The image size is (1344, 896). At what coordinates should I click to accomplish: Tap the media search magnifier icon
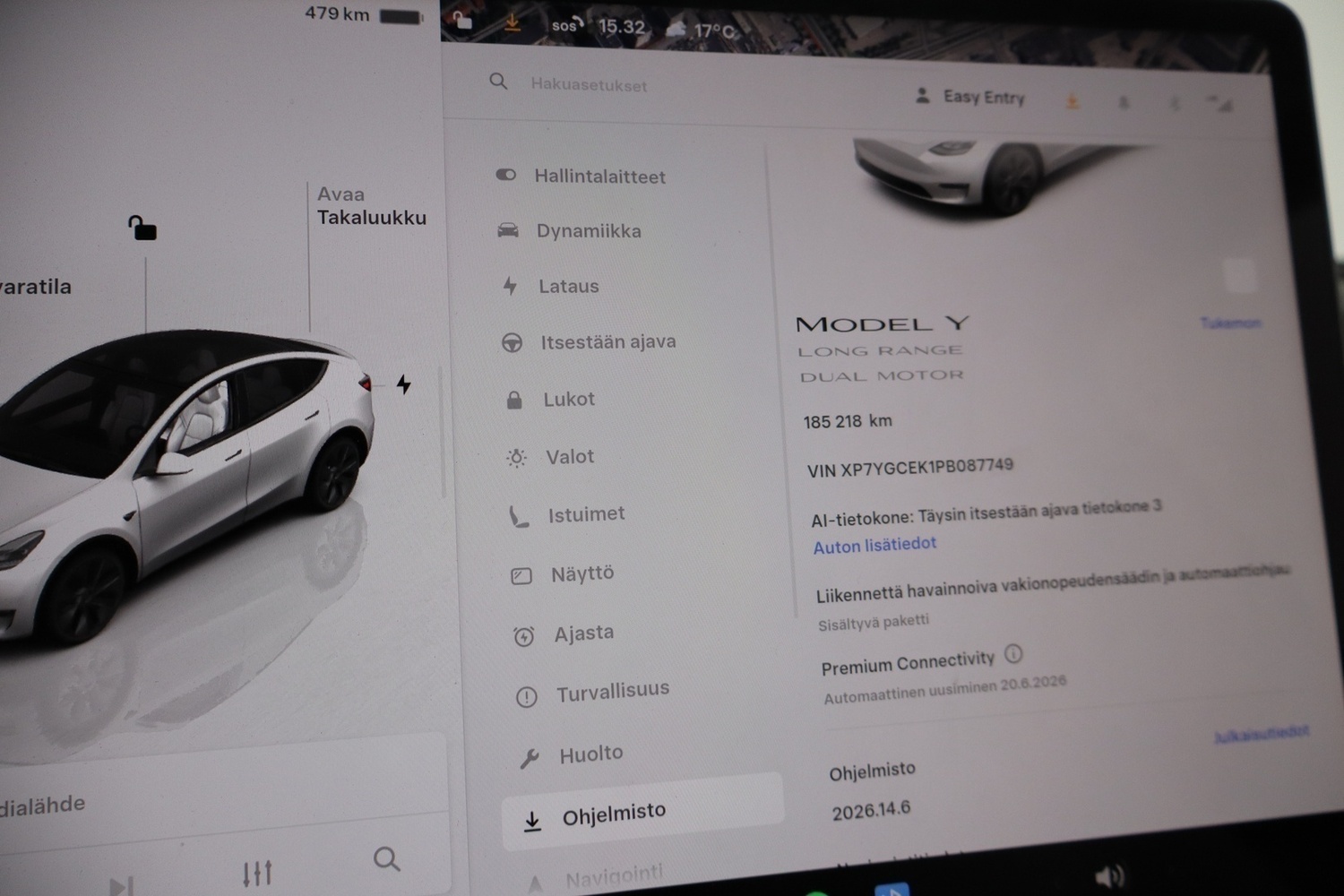(x=386, y=859)
